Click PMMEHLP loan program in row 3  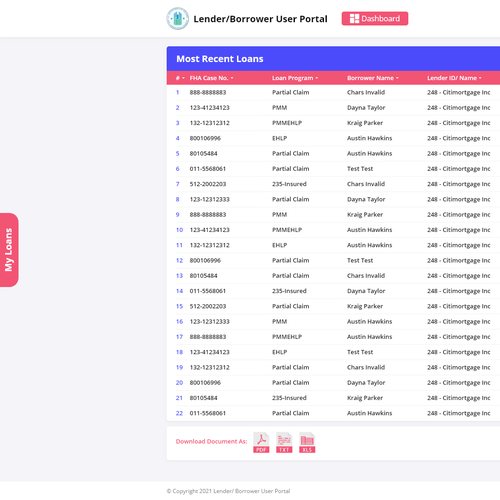click(x=287, y=123)
